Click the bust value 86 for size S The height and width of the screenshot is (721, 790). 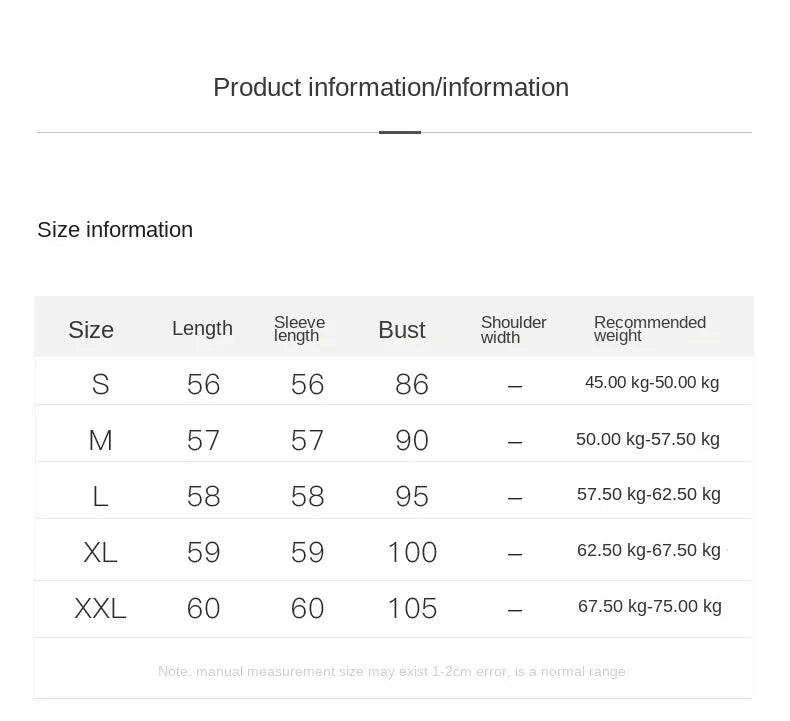(x=412, y=384)
